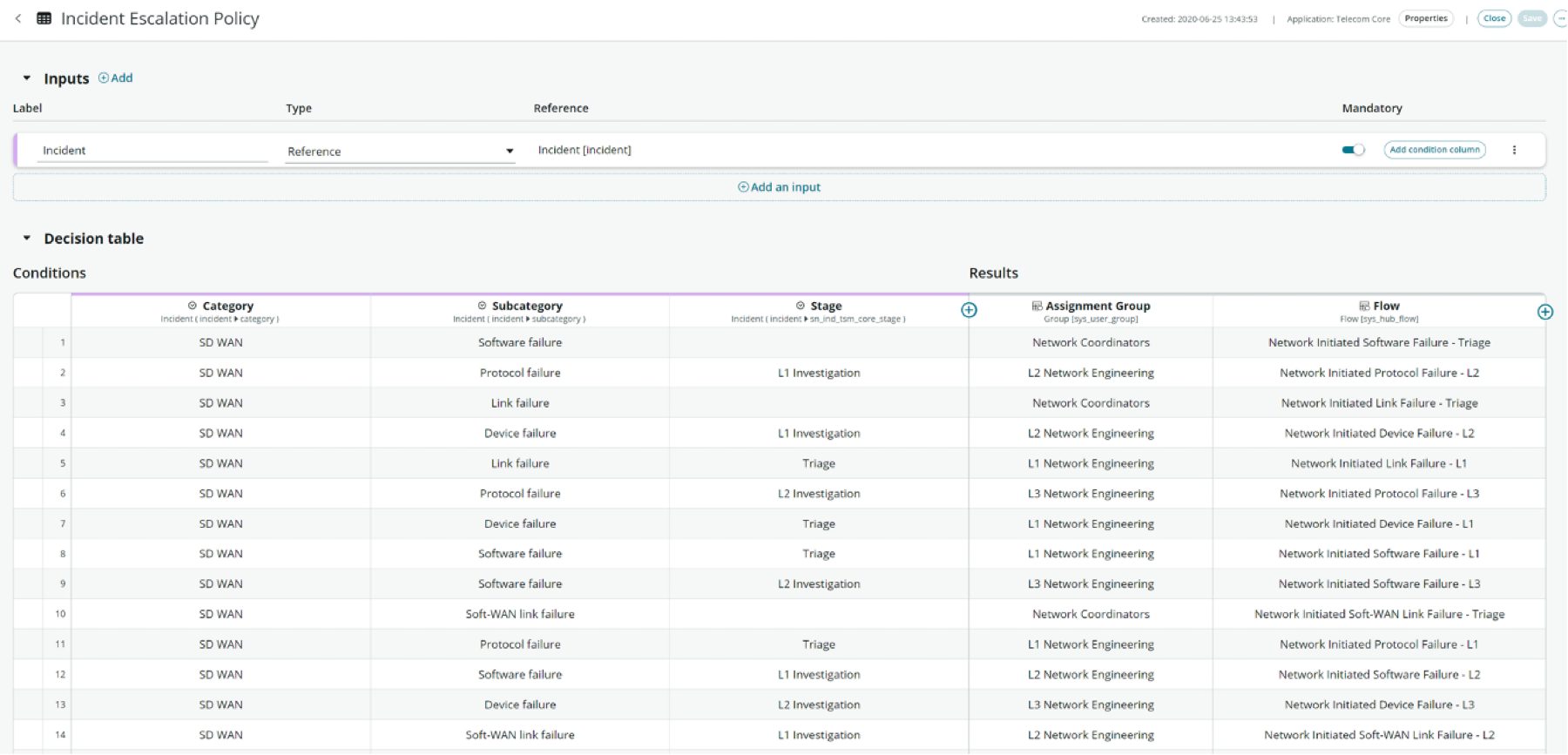Click Protocol failure in row 2
The image size is (1568, 755).
click(520, 373)
